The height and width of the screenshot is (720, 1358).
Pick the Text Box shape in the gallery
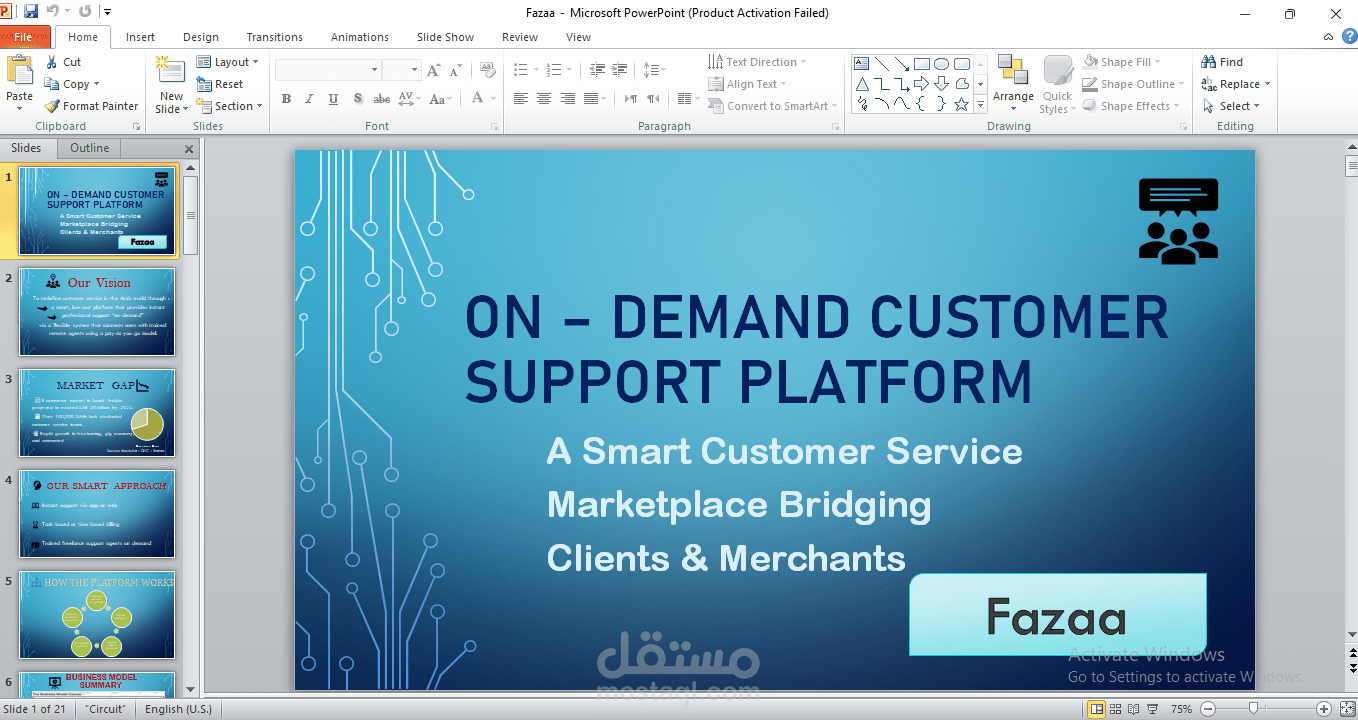point(862,63)
